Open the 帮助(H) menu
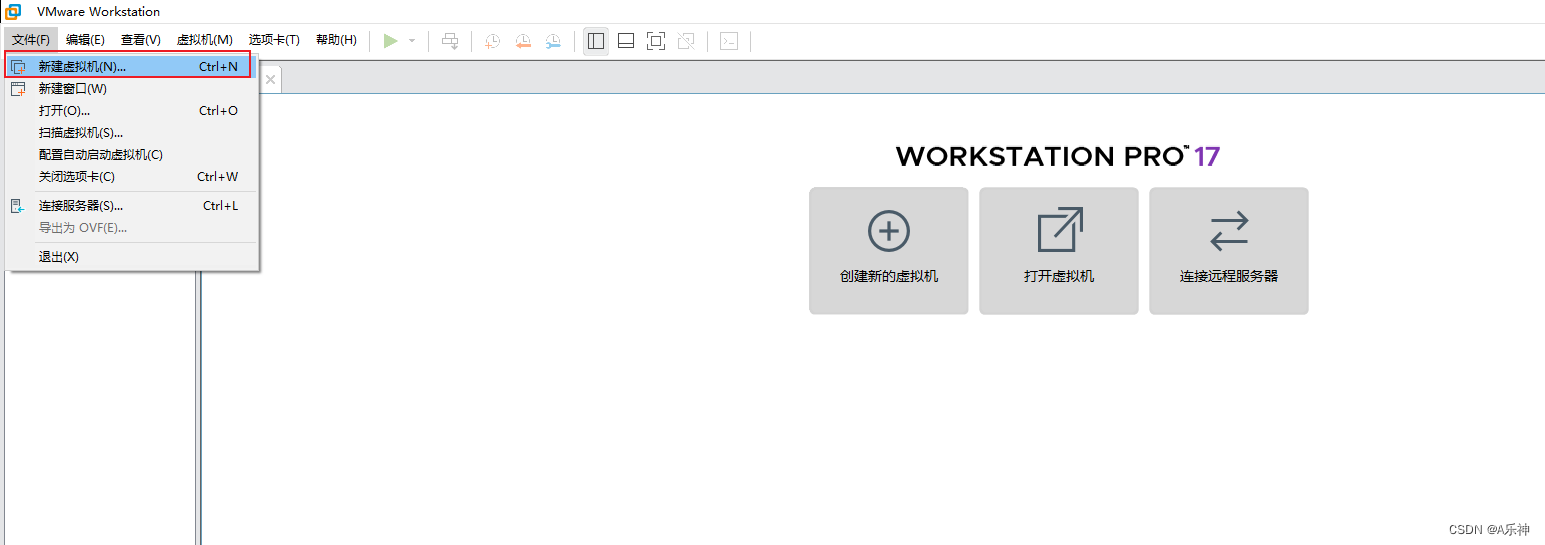This screenshot has width=1545, height=545. [336, 40]
